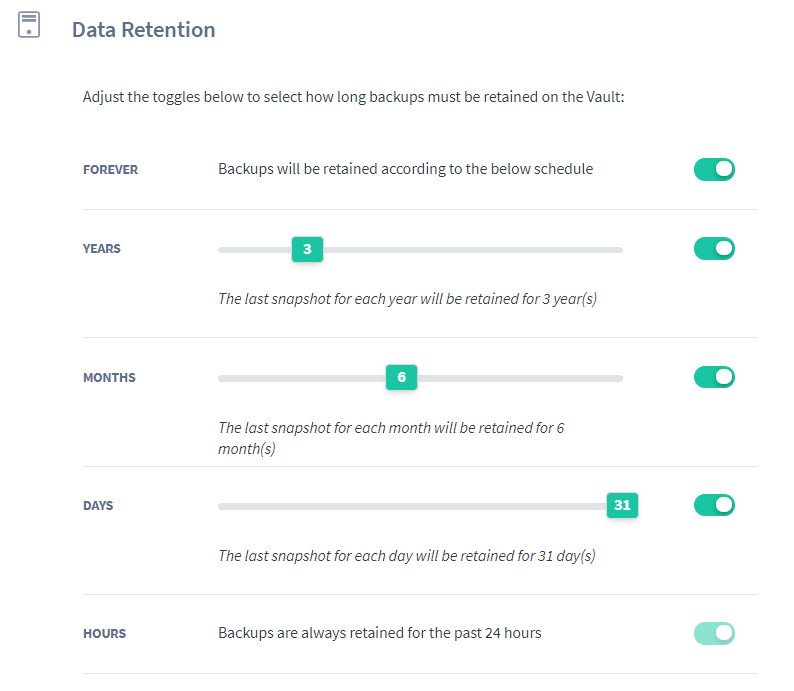This screenshot has width=794, height=691.
Task: Click the FOREVER label
Action: tap(110, 170)
